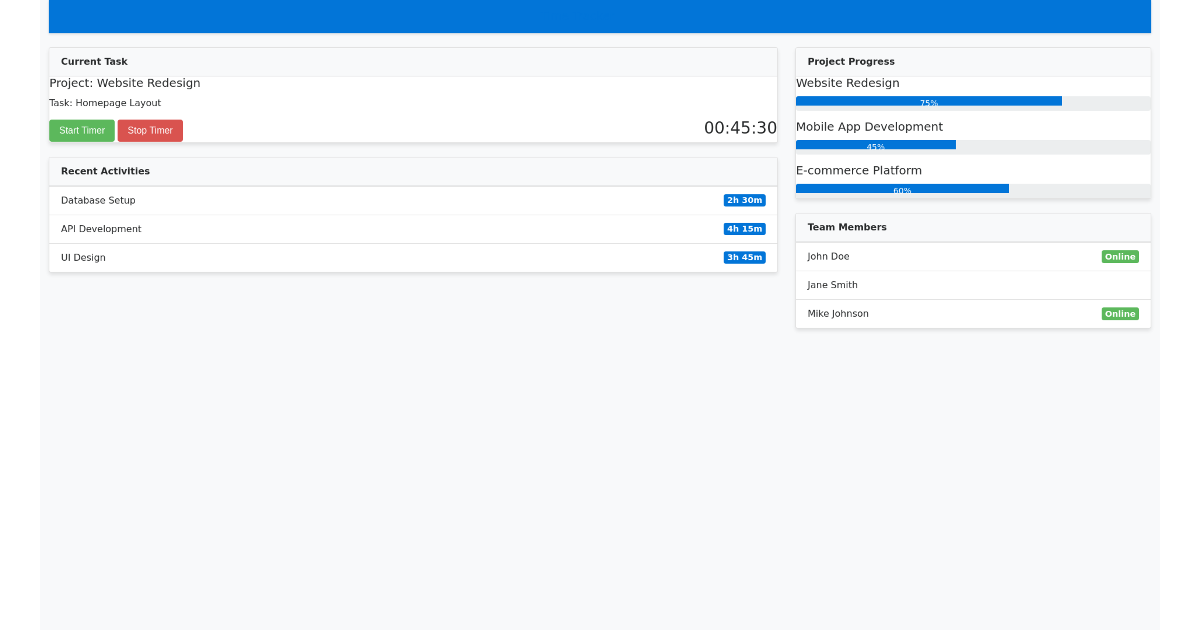Select the E-commerce Platform 60% progress bar
1200x630 pixels.
901,188
